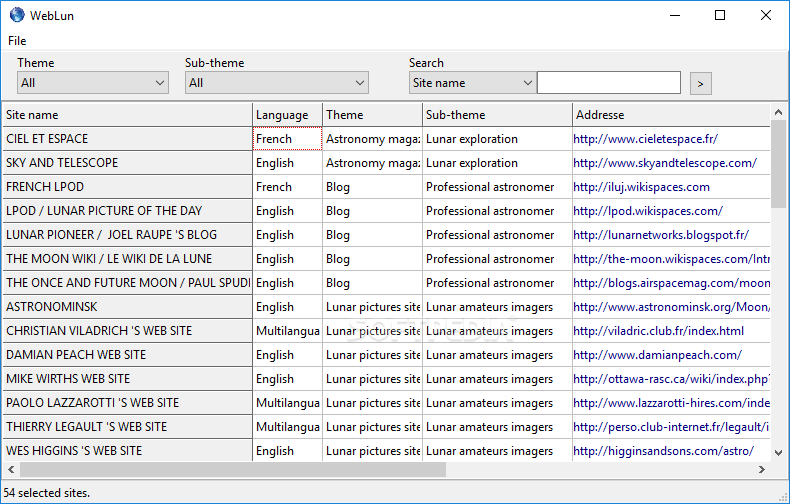790x504 pixels.
Task: Select the FRENCH LPOD site name
Action: pos(127,187)
